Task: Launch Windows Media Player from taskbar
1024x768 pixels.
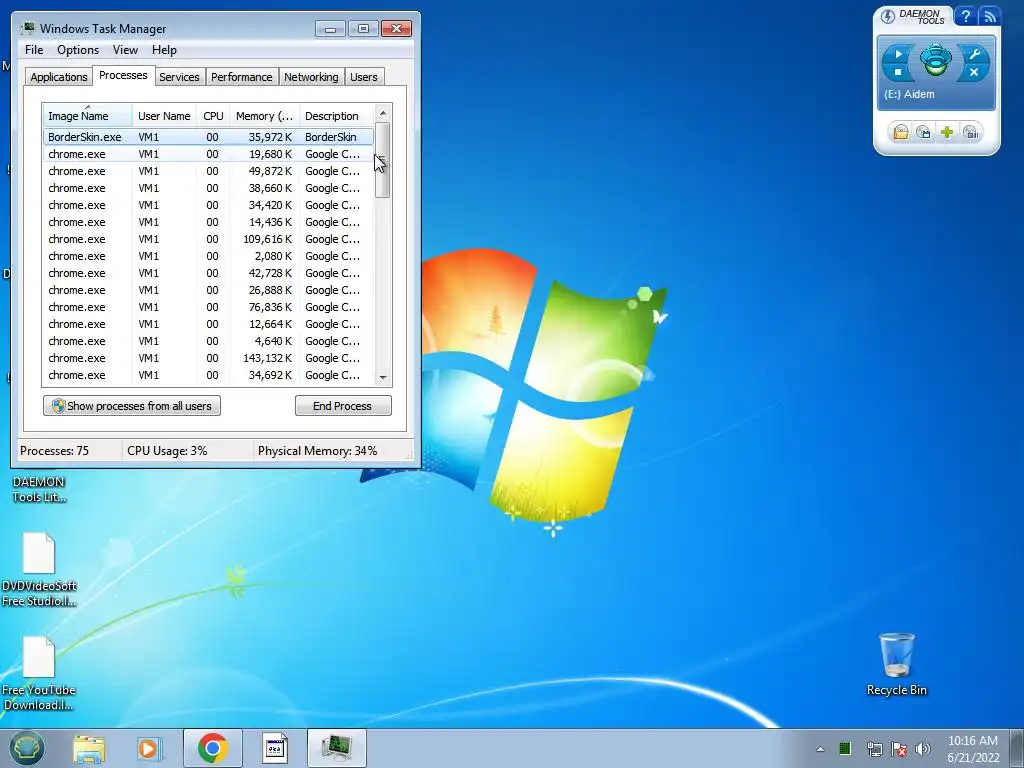Action: click(150, 748)
